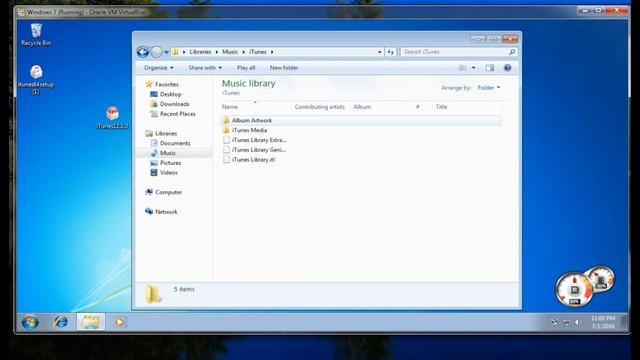This screenshot has height=360, width=640.
Task: Click the iTunes Library.itl file icon
Action: 226,160
